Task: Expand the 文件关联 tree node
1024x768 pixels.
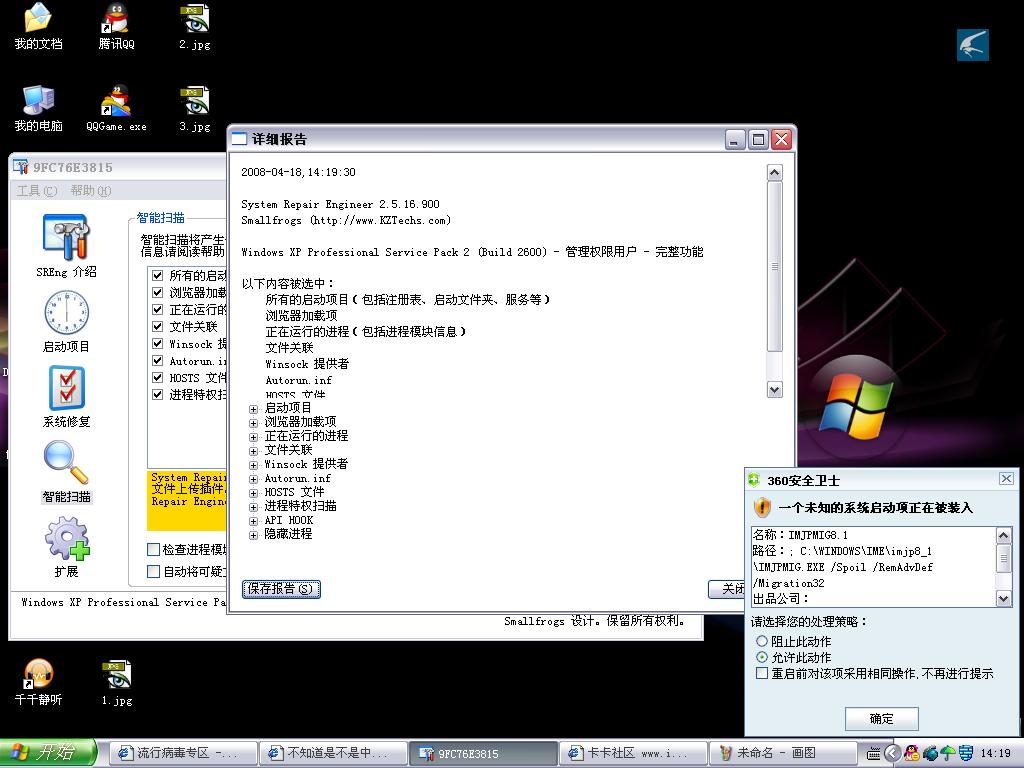Action: (253, 451)
